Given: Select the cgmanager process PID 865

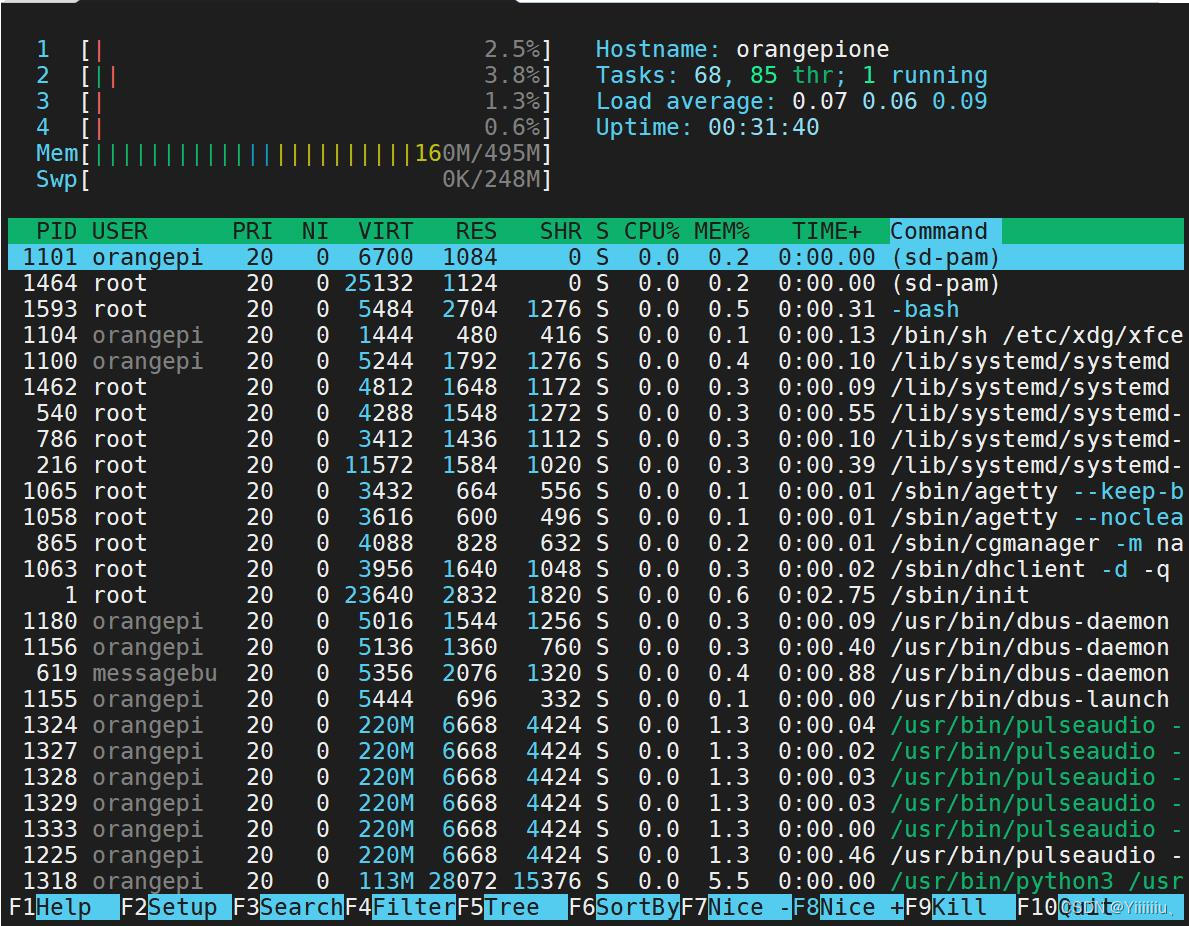Looking at the screenshot, I should point(595,543).
